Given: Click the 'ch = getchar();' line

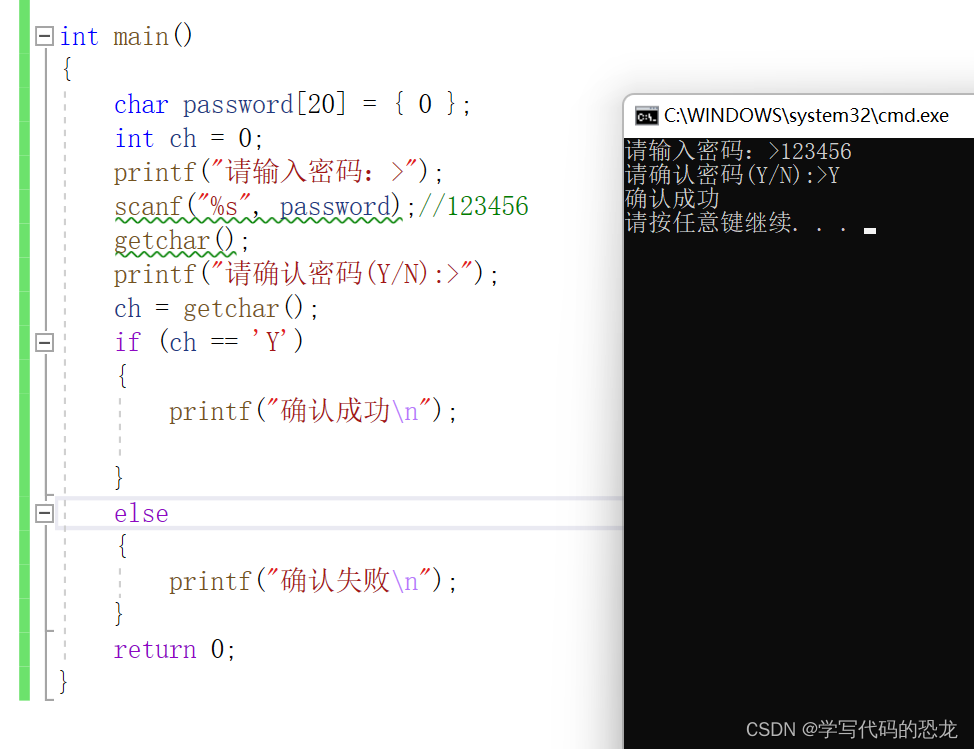Looking at the screenshot, I should 216,309.
